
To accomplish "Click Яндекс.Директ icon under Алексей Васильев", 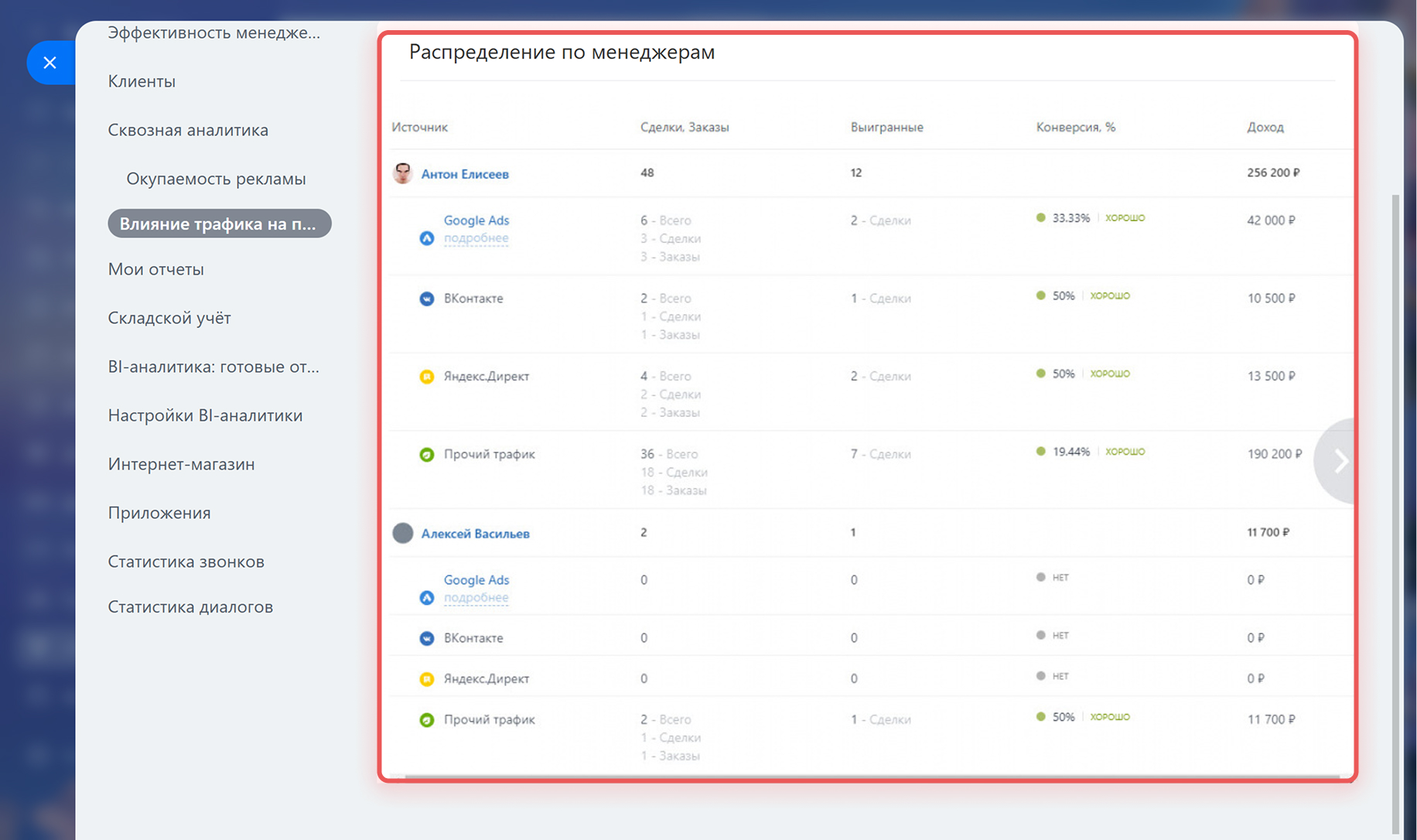I will coord(426,679).
